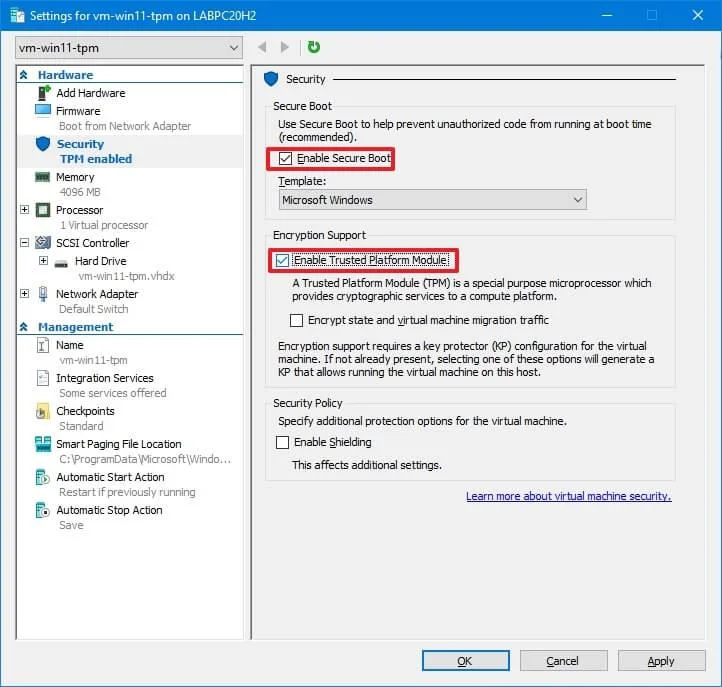Expand the Processor tree node
This screenshot has height=687, width=722.
24,210
